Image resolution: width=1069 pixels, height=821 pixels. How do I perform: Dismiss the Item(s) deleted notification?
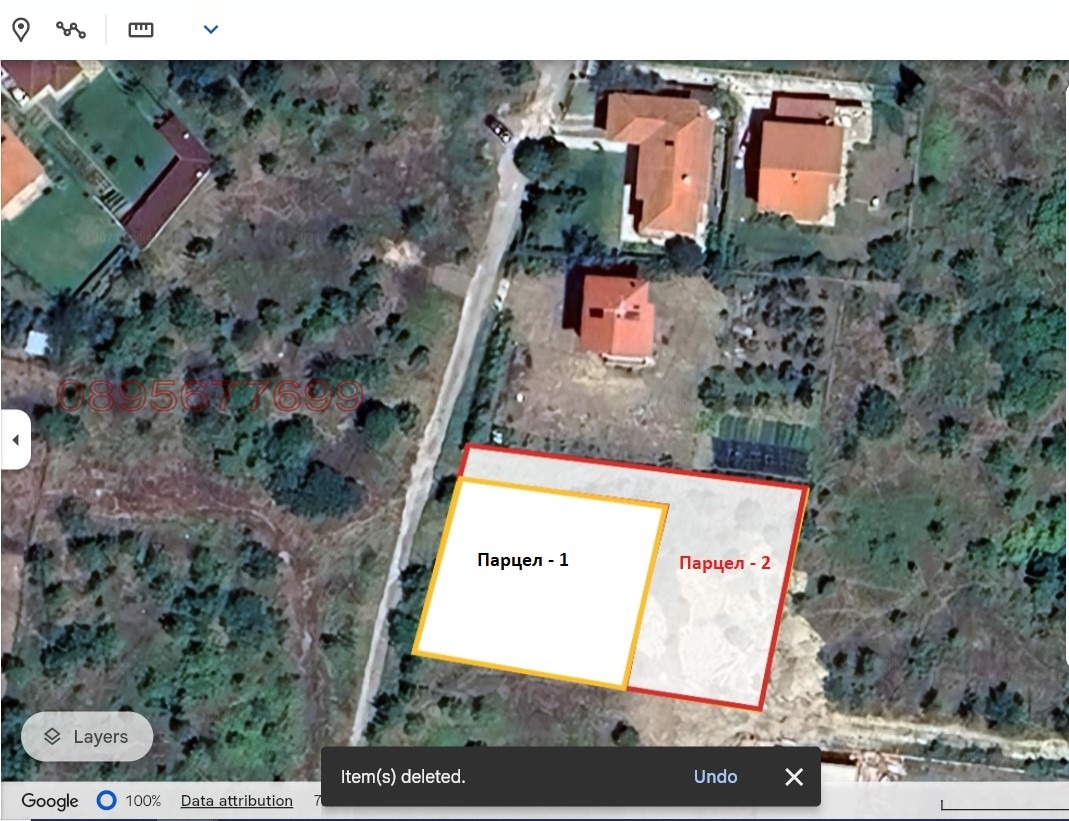[794, 777]
